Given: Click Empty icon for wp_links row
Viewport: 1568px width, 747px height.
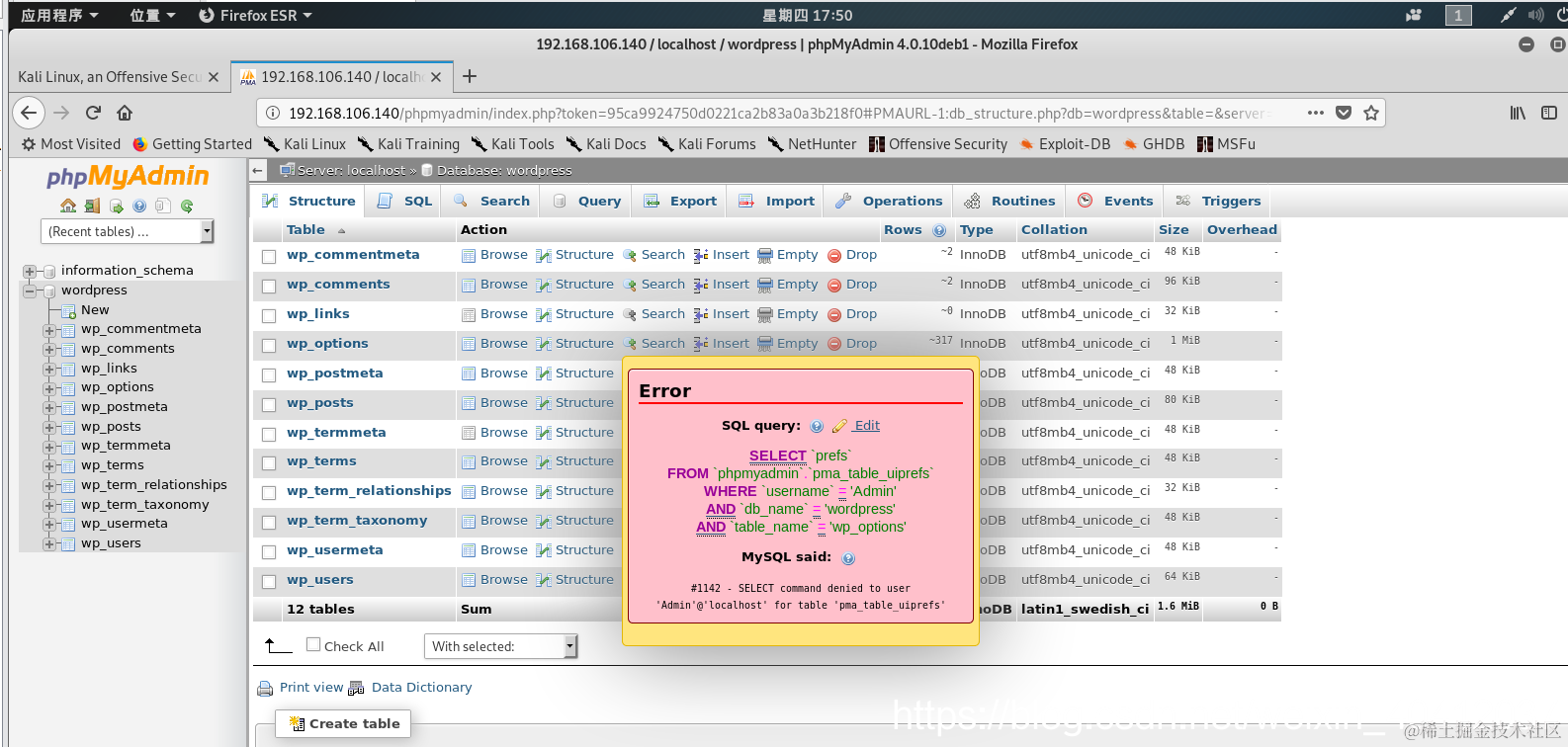Looking at the screenshot, I should tap(765, 314).
